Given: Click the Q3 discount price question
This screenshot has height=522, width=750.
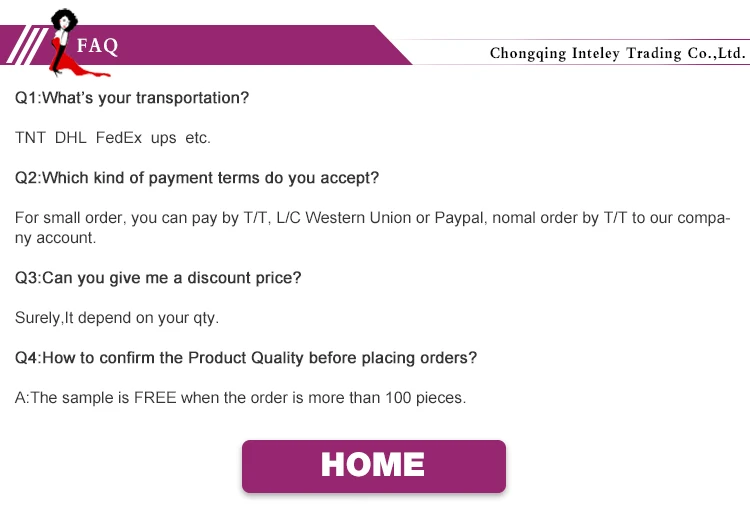Looking at the screenshot, I should (158, 278).
